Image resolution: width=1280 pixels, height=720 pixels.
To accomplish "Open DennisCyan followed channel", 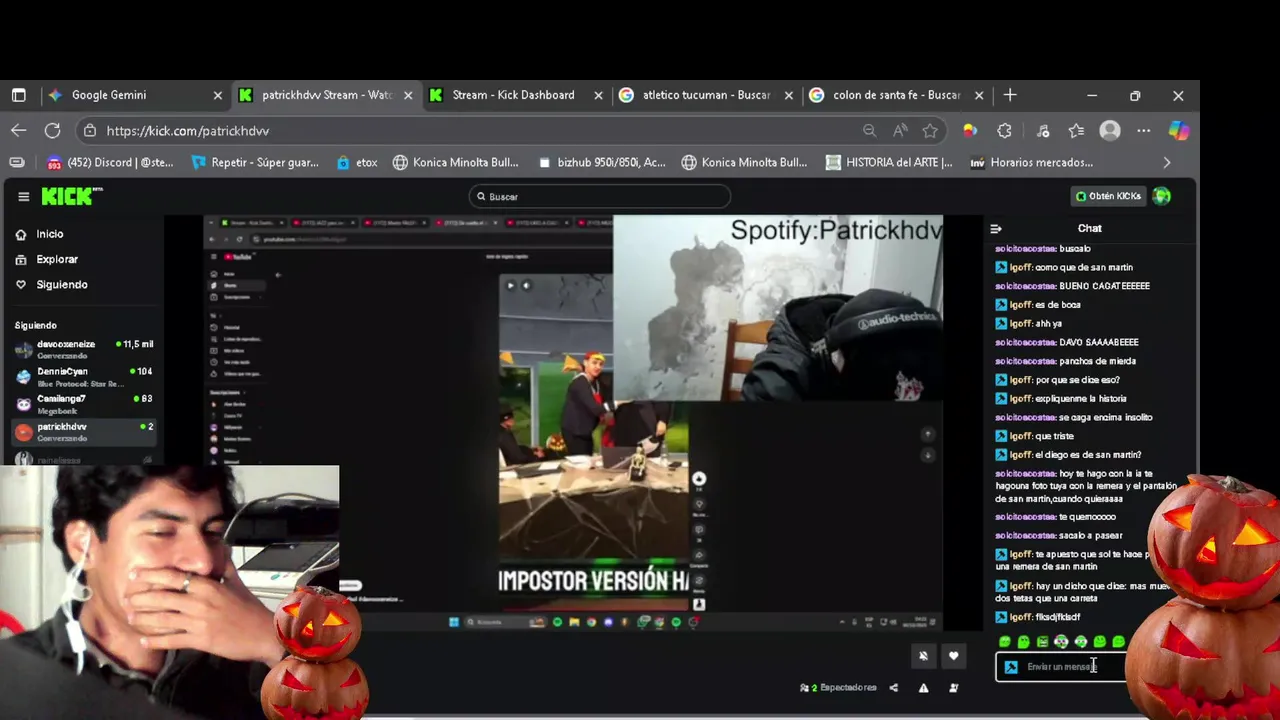I will [x=84, y=376].
